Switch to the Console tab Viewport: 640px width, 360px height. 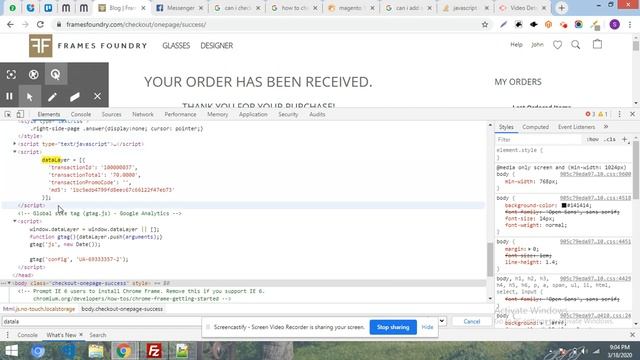pyautogui.click(x=81, y=114)
